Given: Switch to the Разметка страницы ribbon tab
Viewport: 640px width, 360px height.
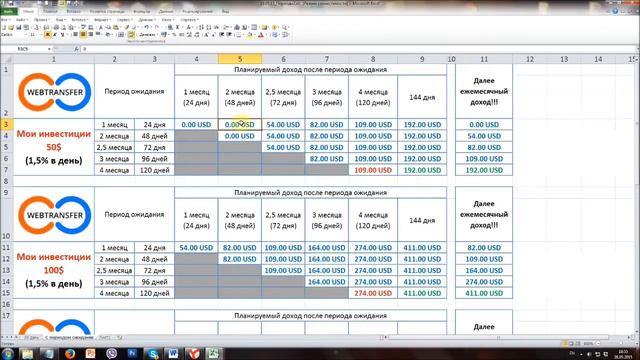Looking at the screenshot, I should tap(107, 11).
